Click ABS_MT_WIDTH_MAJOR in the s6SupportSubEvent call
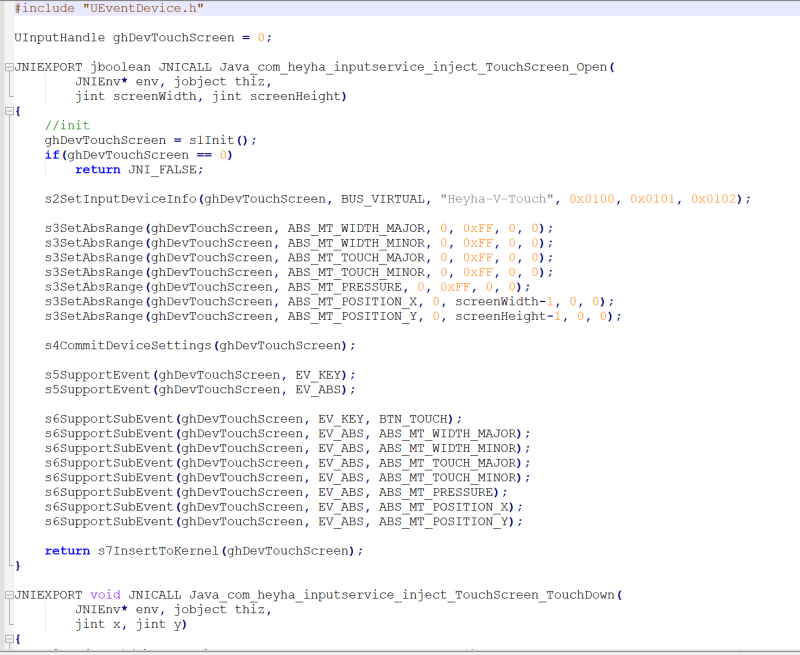Viewport: 800px width, 655px height. pos(447,434)
